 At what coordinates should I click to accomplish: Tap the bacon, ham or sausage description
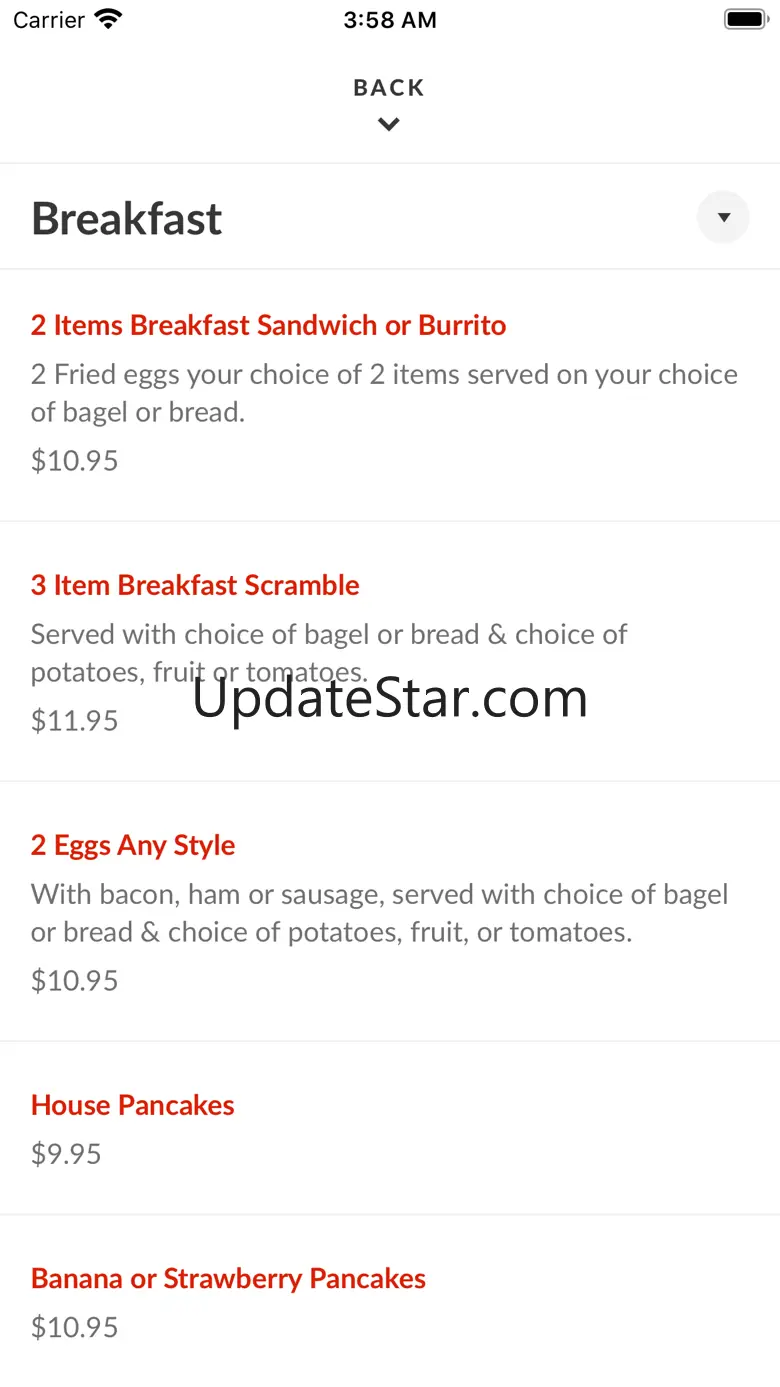380,913
